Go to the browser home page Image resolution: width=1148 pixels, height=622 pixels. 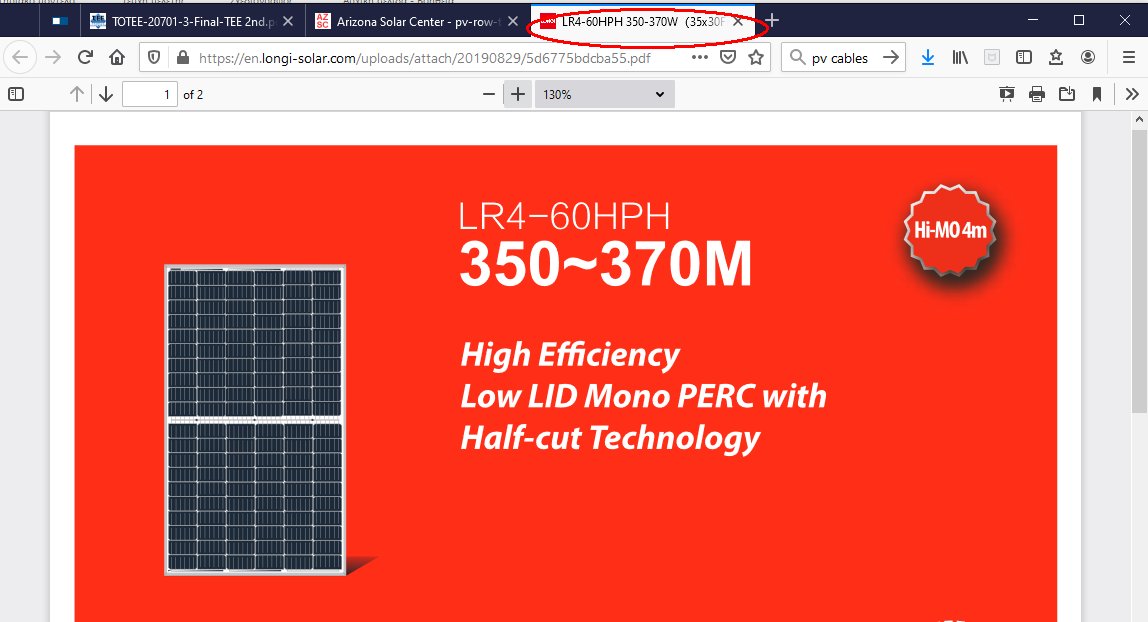click(118, 57)
